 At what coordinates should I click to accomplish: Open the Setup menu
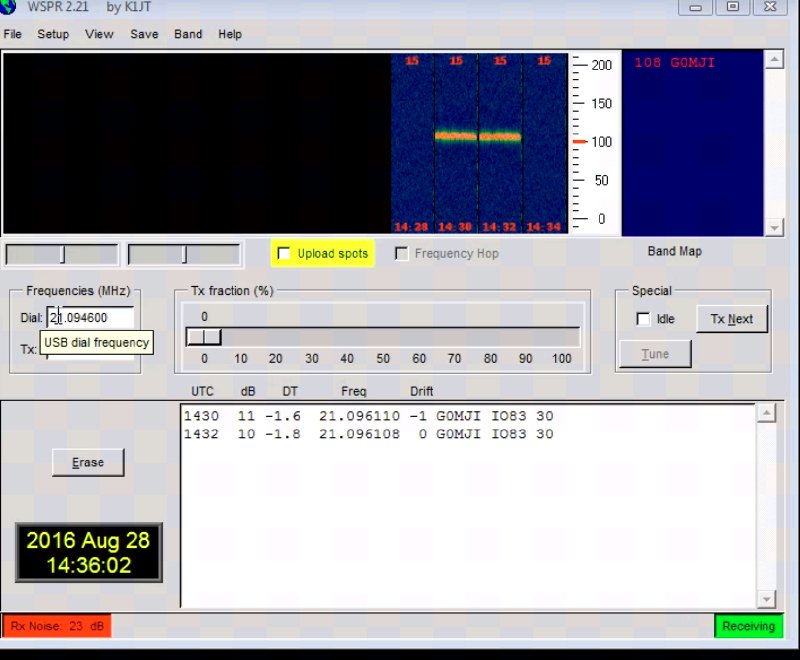(53, 34)
